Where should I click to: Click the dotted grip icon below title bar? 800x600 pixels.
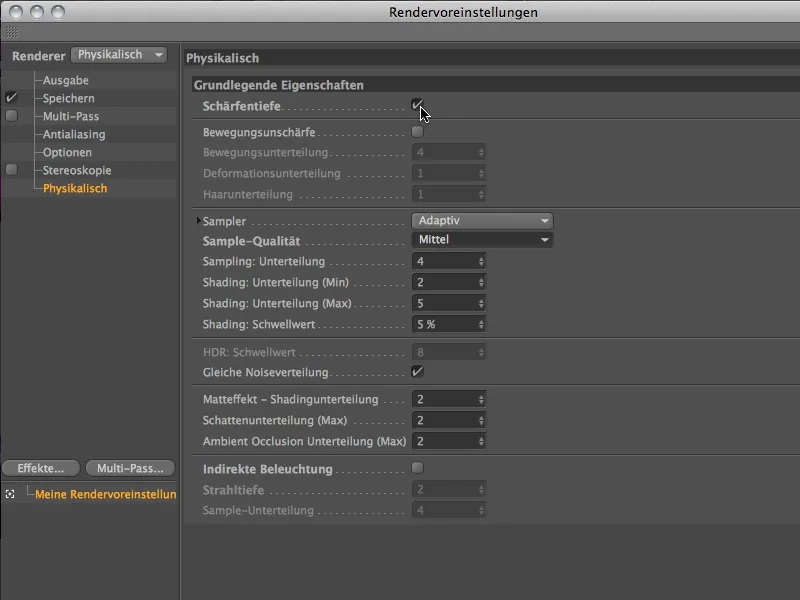[11, 32]
